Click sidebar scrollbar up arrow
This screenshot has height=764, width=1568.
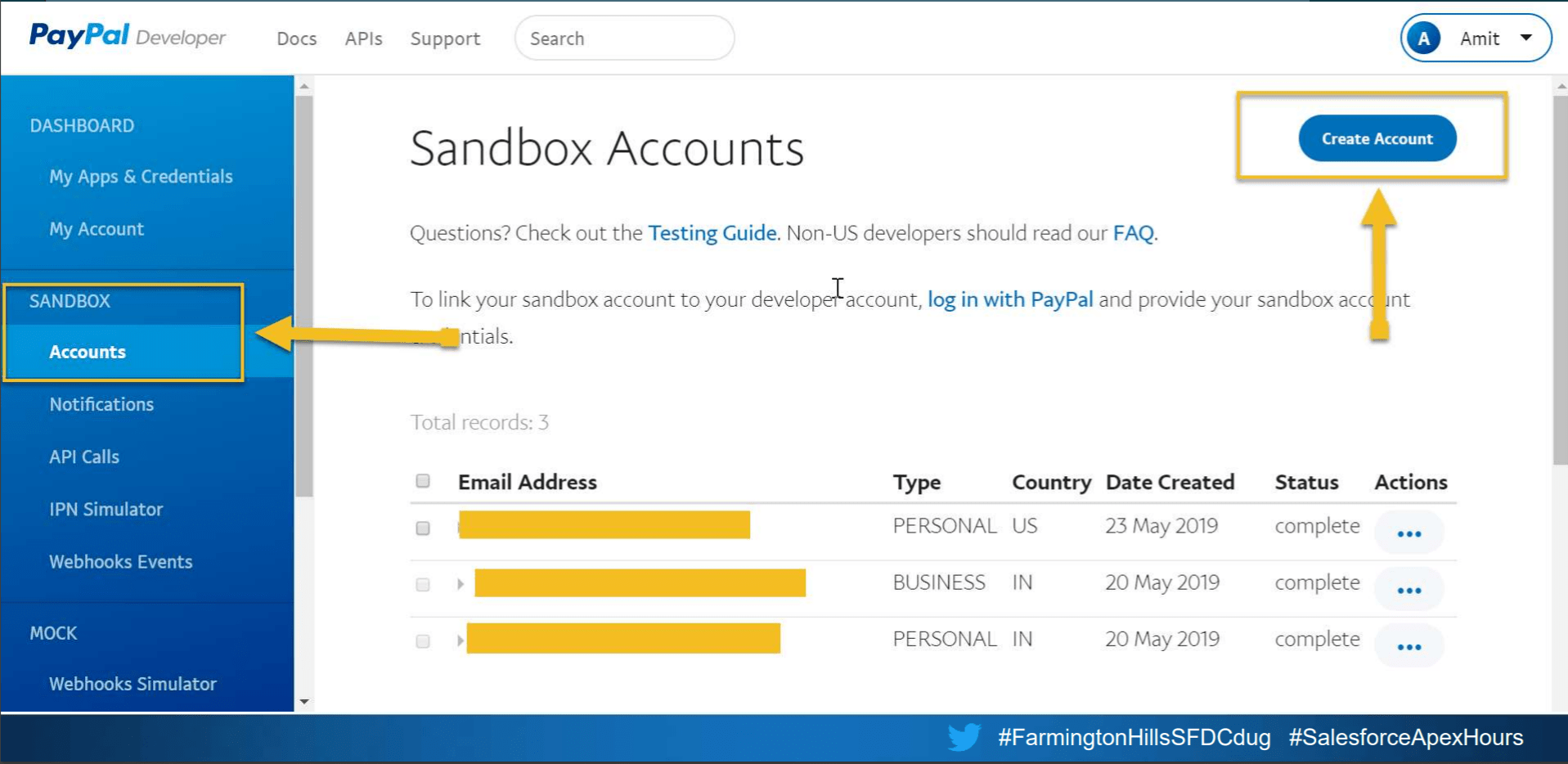point(304,85)
